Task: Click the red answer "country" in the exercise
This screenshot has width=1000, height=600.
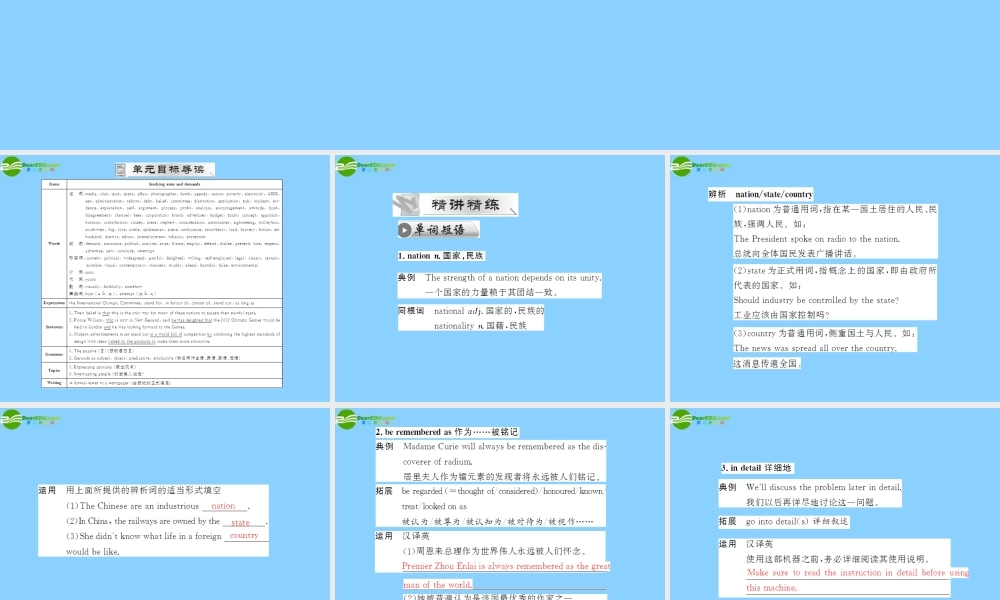Action: click(x=244, y=536)
